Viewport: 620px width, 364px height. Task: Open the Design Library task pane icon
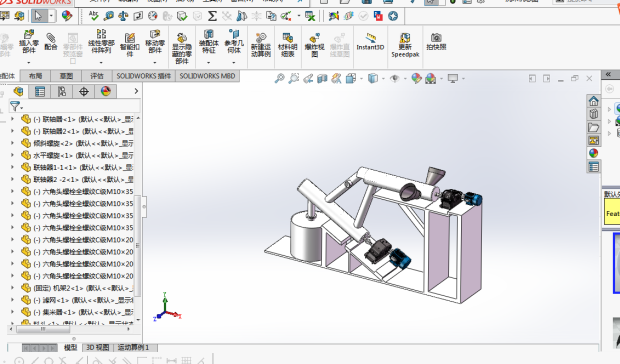pyautogui.click(x=593, y=114)
